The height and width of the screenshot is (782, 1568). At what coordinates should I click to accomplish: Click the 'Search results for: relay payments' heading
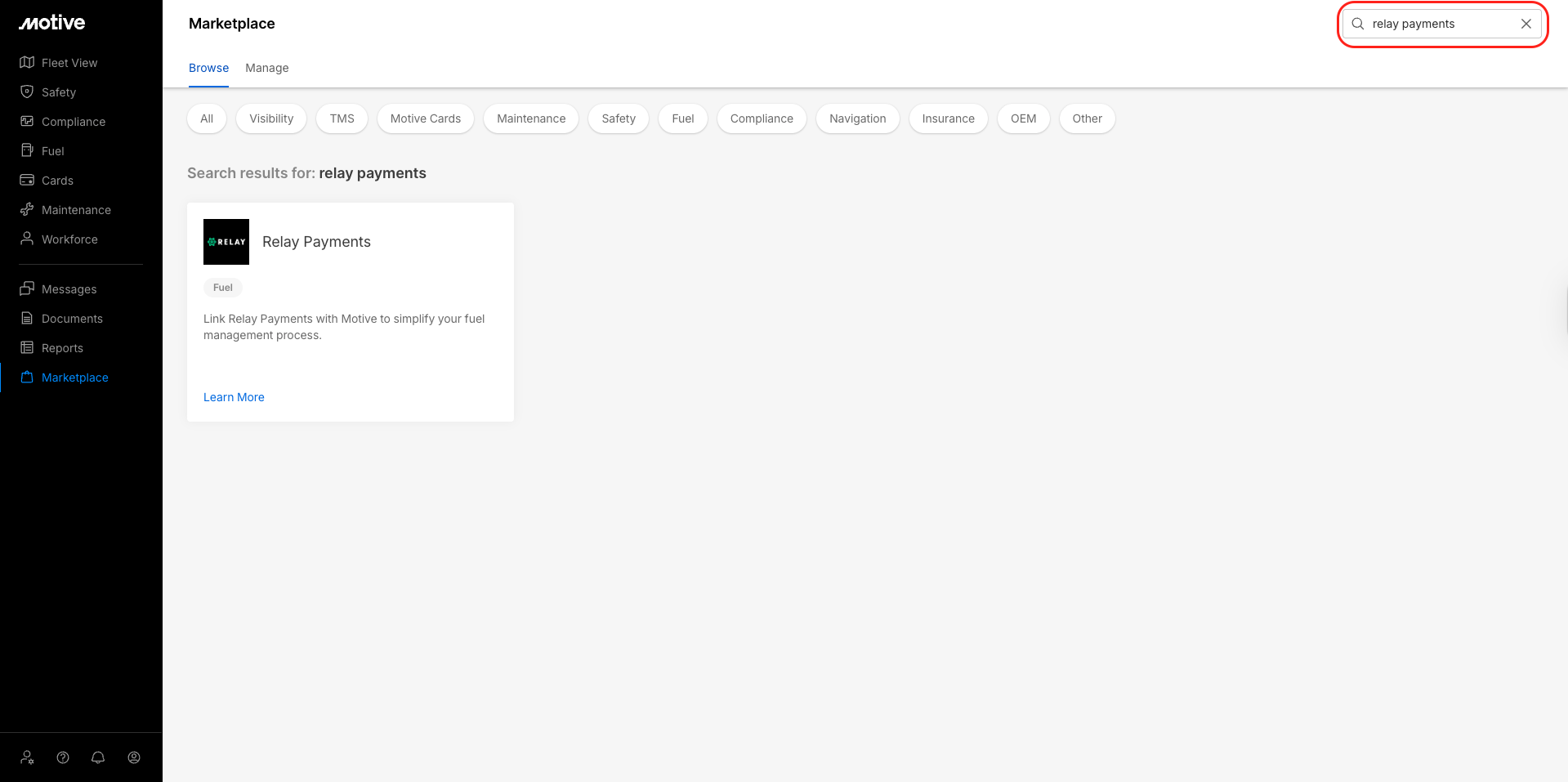point(306,173)
